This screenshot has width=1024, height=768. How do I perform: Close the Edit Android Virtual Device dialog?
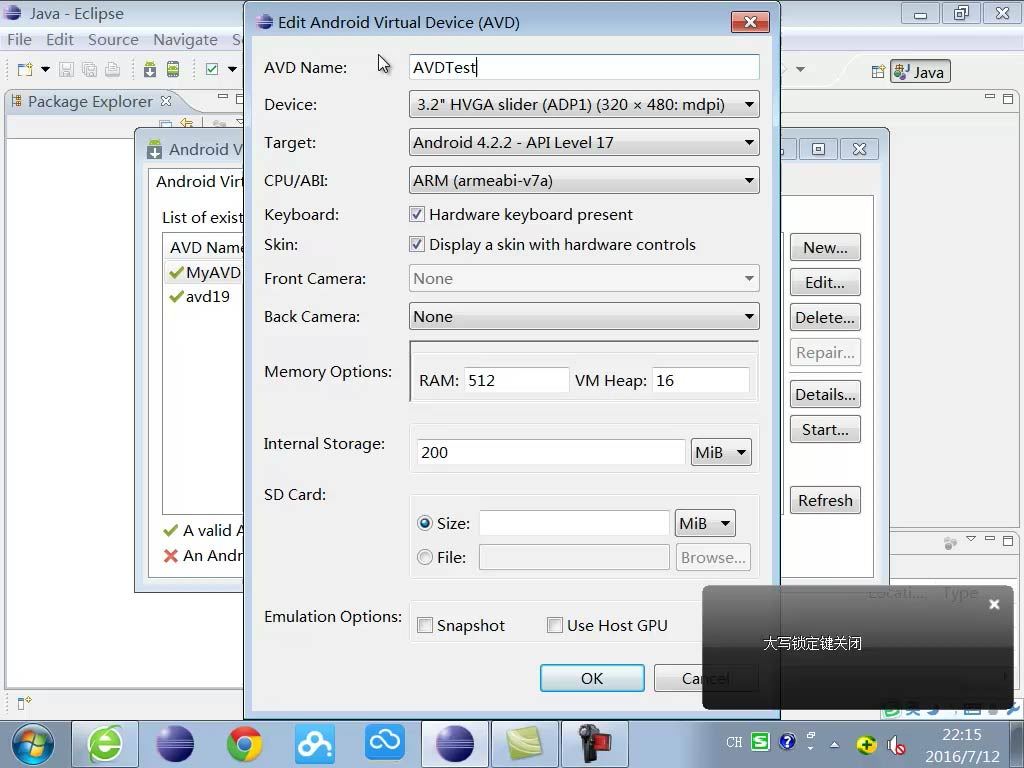750,22
